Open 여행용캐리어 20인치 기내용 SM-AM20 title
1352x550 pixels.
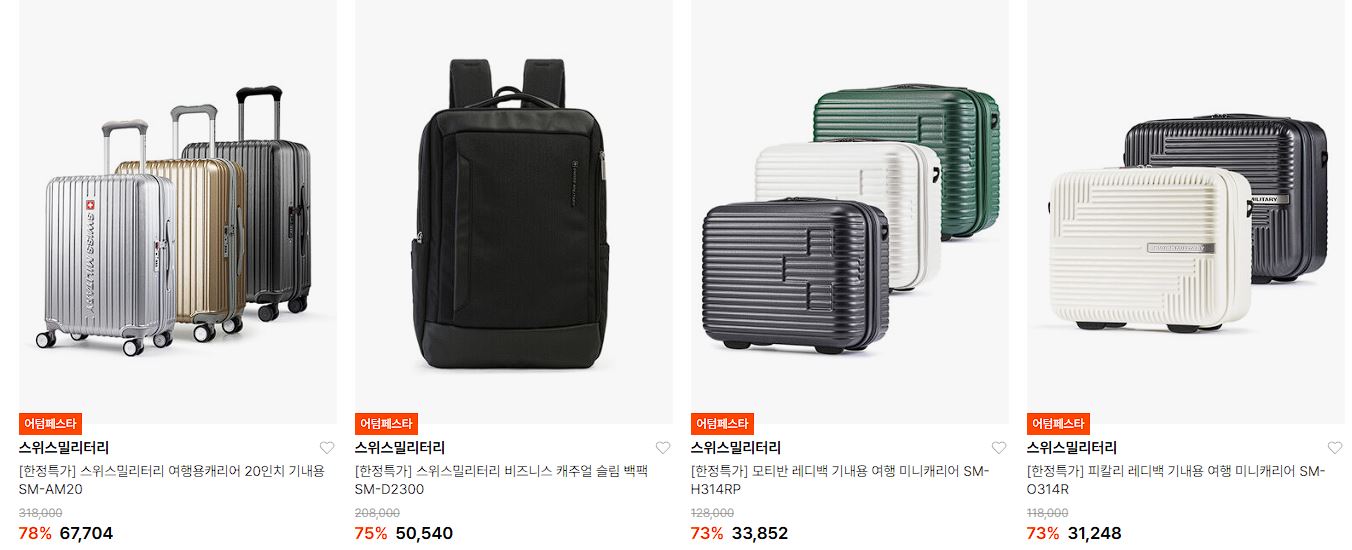pyautogui.click(x=172, y=480)
